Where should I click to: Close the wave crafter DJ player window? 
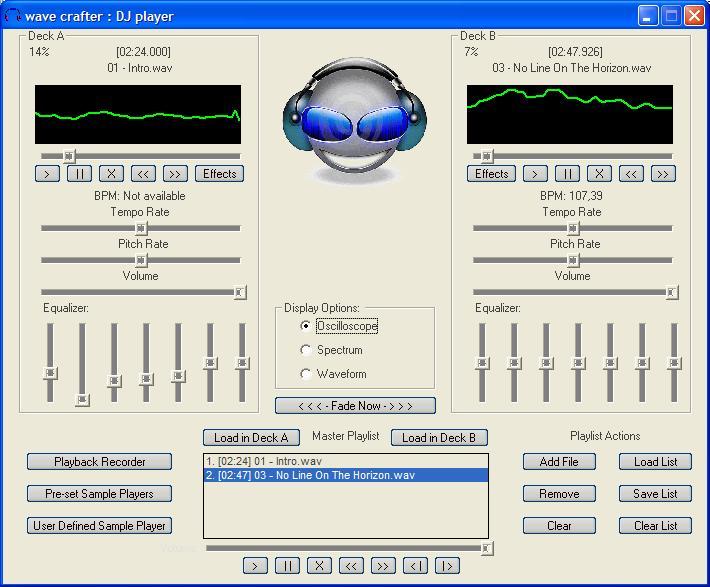pos(695,16)
